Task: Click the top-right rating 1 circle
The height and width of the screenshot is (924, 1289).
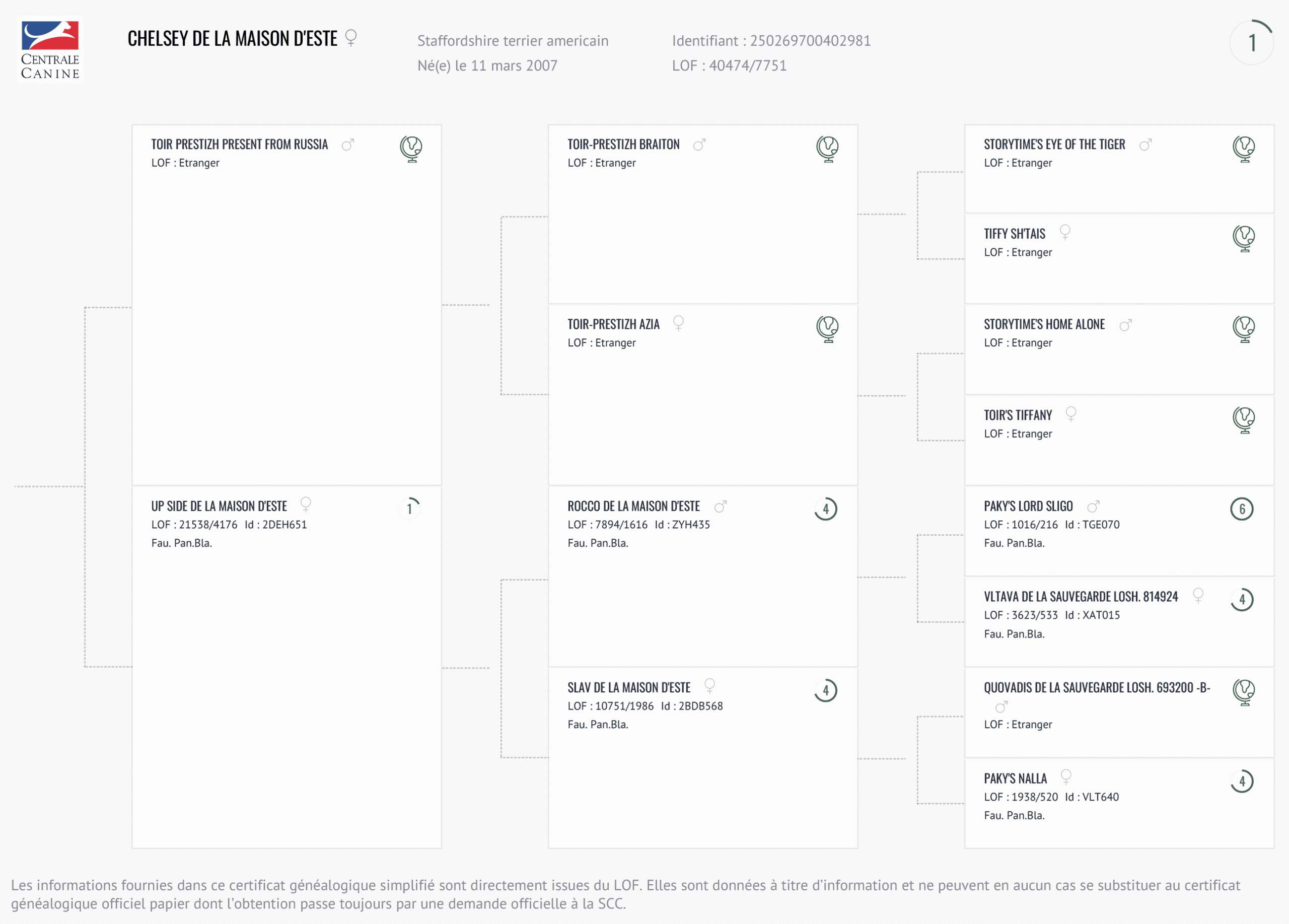Action: (x=1252, y=43)
